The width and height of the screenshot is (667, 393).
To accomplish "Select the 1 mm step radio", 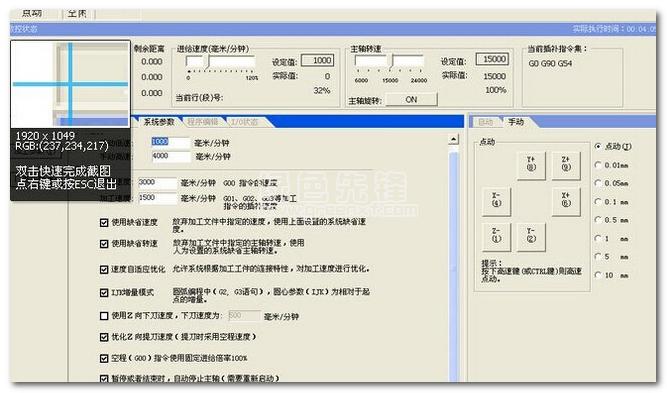I will 598,239.
